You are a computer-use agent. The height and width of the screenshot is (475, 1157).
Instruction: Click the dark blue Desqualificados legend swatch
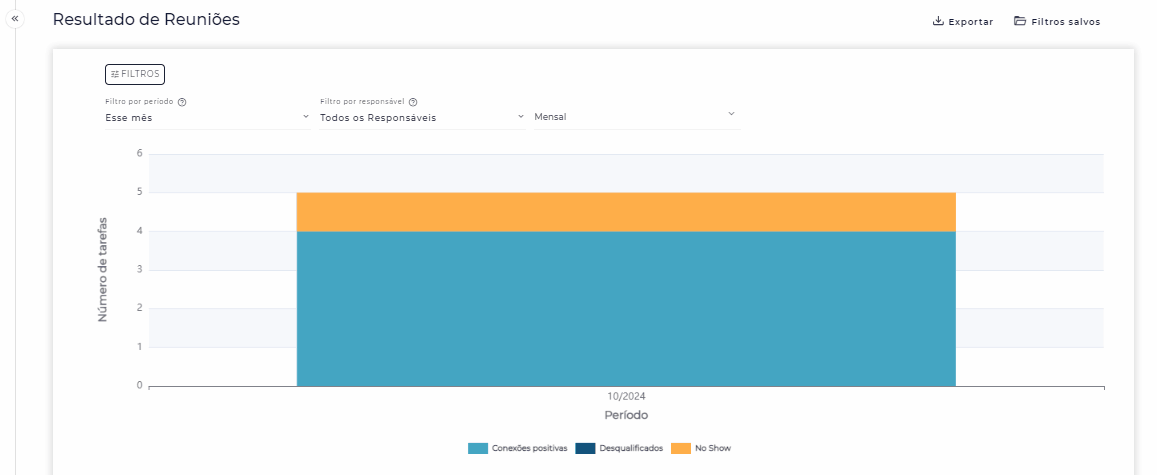point(585,448)
